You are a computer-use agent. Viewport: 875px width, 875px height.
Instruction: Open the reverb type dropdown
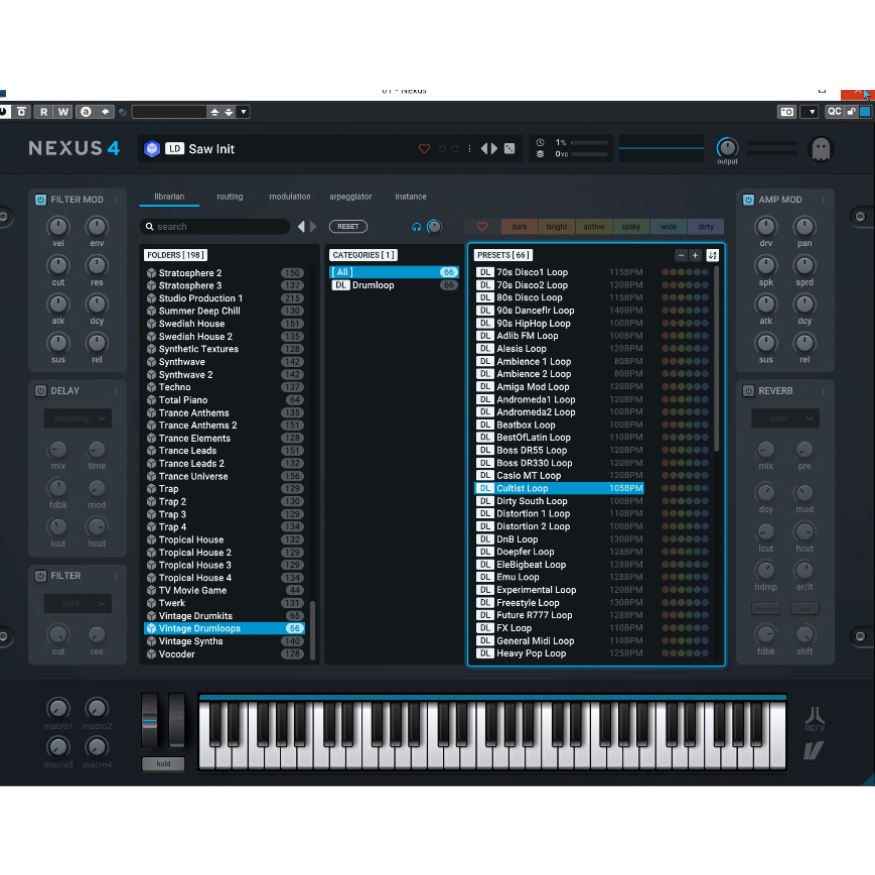tap(785, 419)
